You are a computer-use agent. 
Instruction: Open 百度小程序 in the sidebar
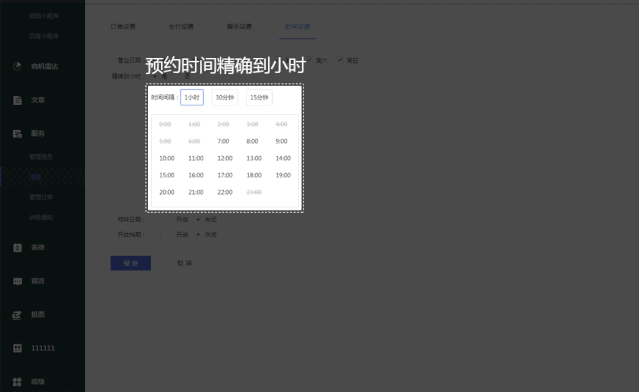point(44,36)
